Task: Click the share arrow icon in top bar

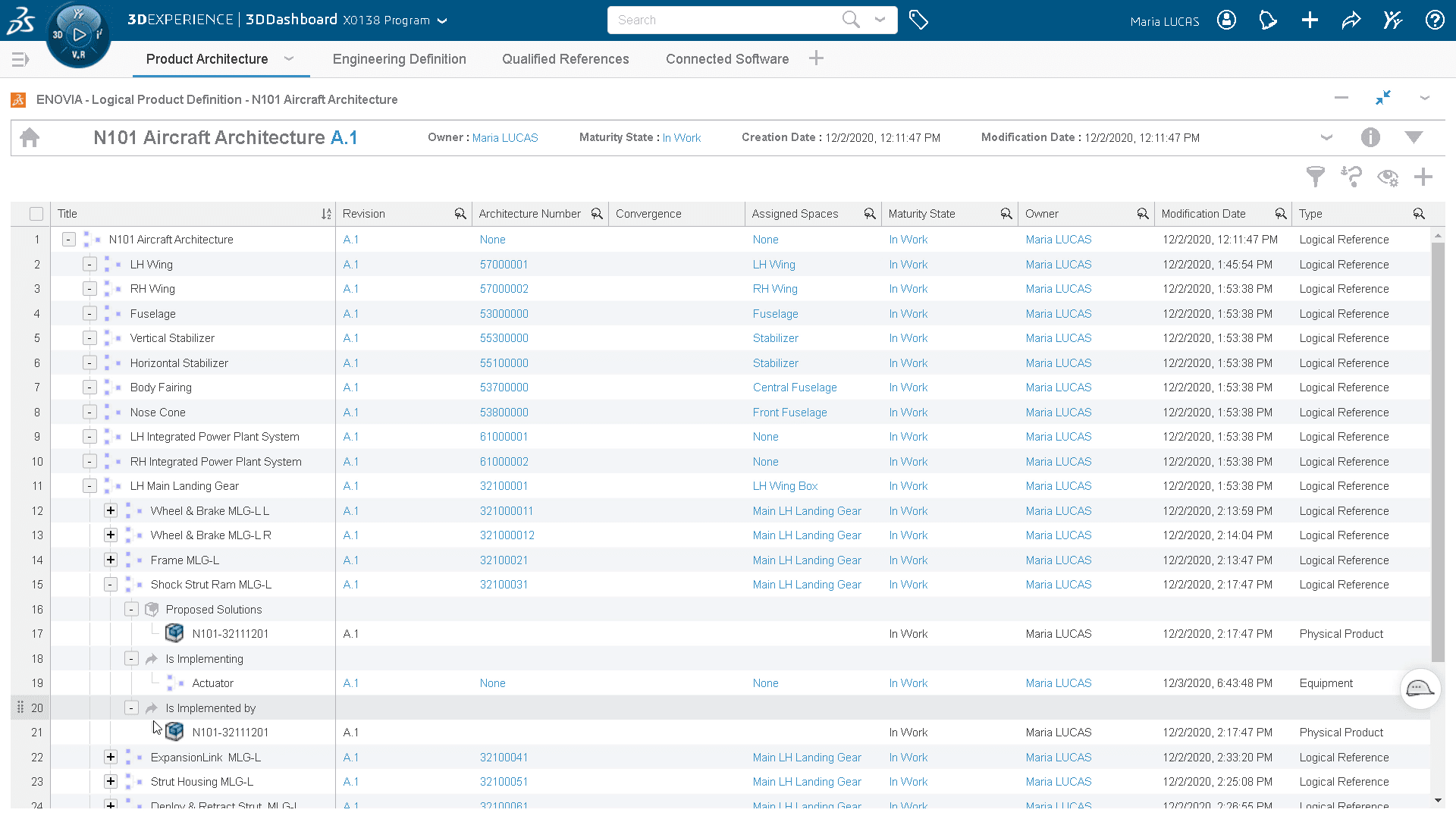Action: (1351, 20)
